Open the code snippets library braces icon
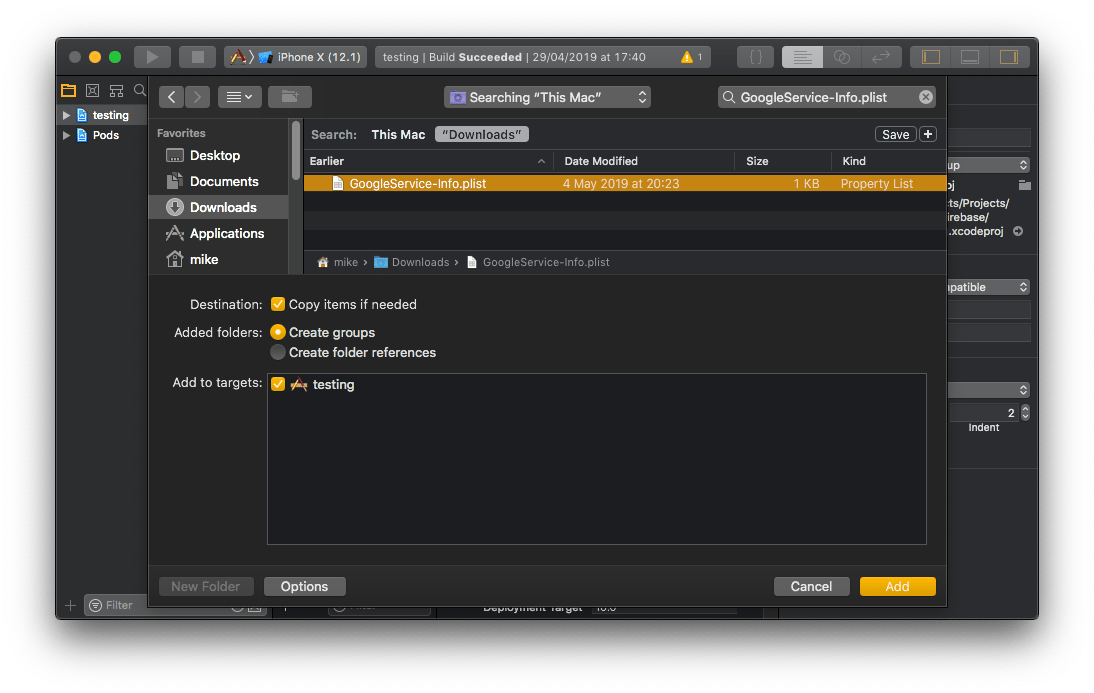 [x=756, y=57]
